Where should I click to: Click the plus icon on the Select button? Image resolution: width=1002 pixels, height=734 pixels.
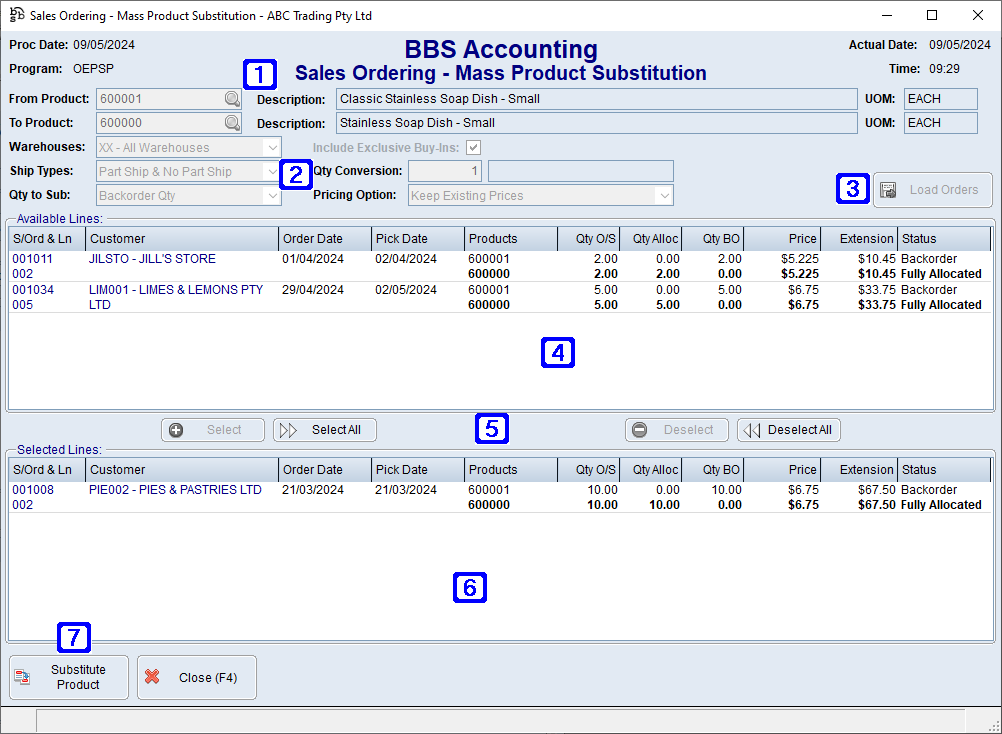click(x=176, y=430)
